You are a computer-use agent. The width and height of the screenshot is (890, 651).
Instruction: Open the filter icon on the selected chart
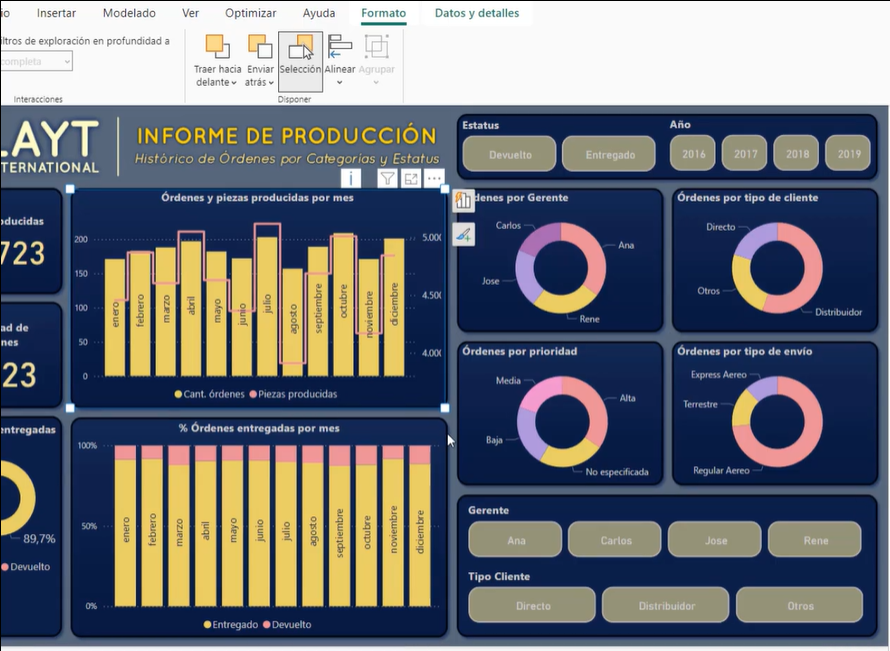pyautogui.click(x=387, y=178)
